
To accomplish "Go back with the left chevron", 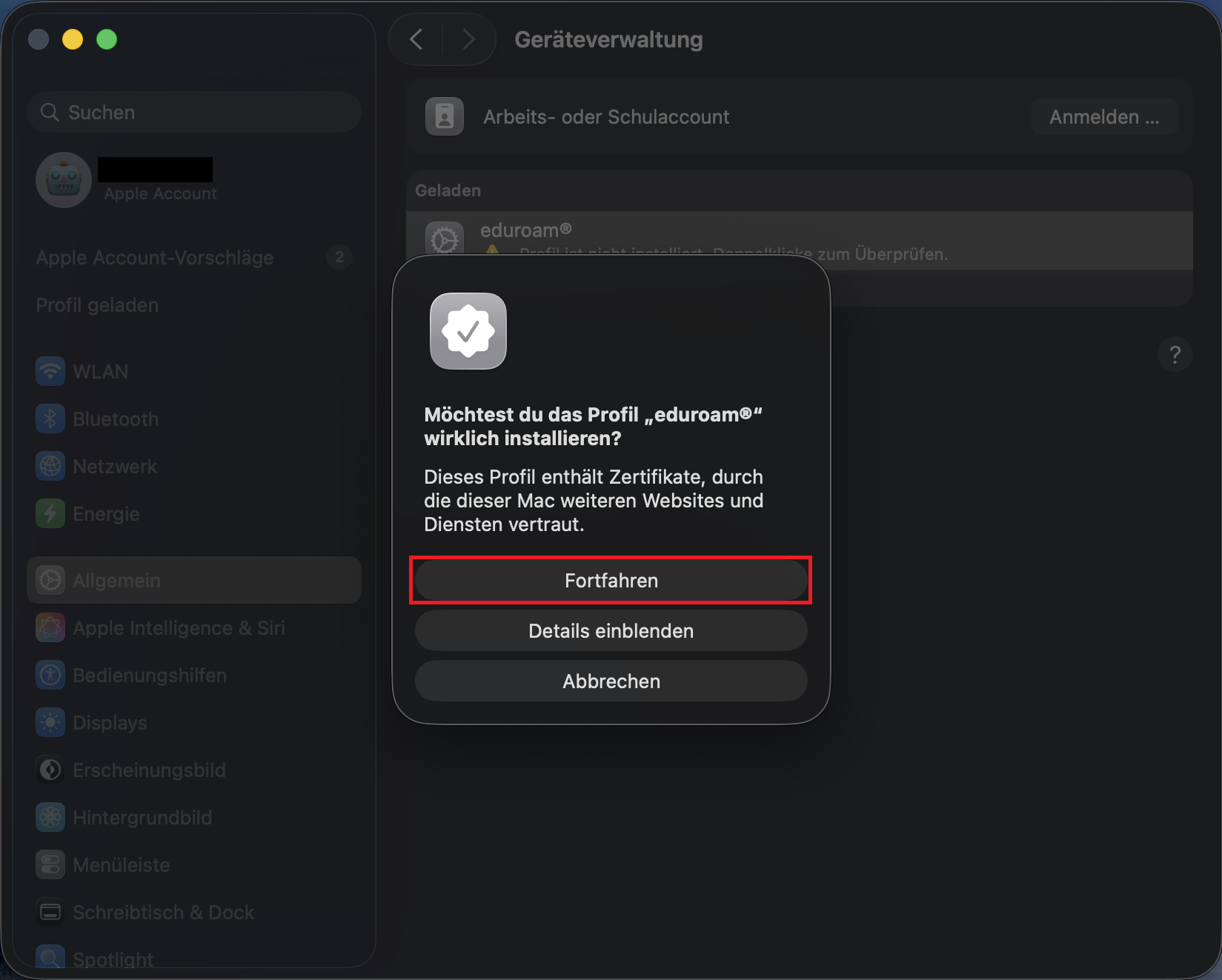I will (416, 39).
